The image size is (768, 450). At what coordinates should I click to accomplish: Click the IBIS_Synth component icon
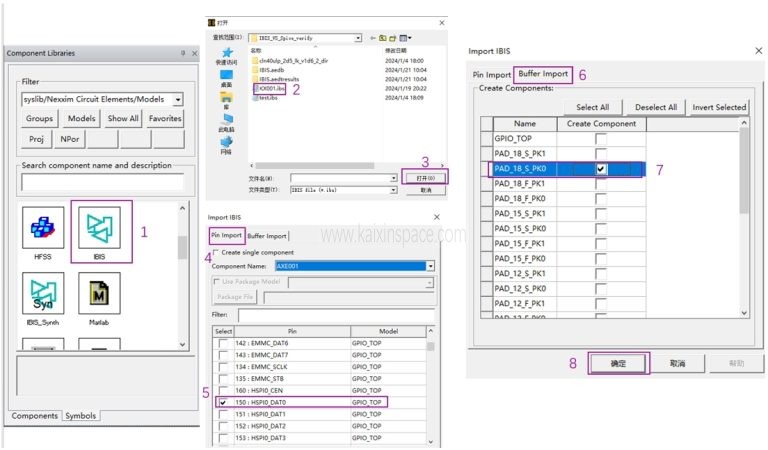click(x=42, y=299)
